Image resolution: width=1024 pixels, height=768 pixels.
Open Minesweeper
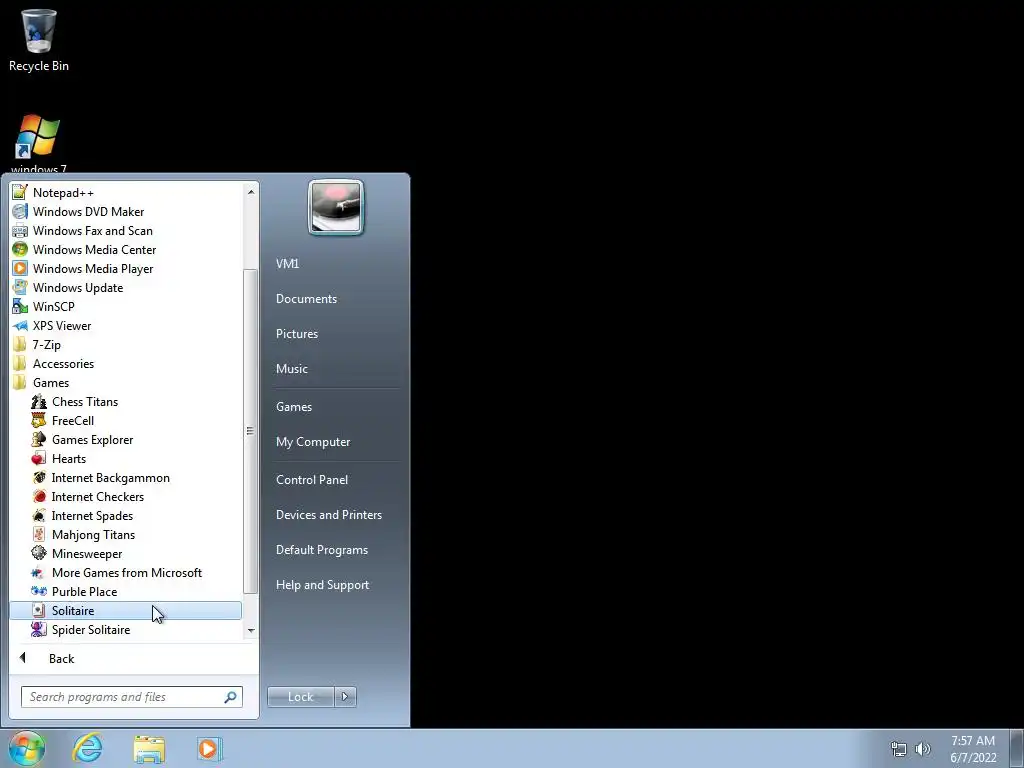125,553
